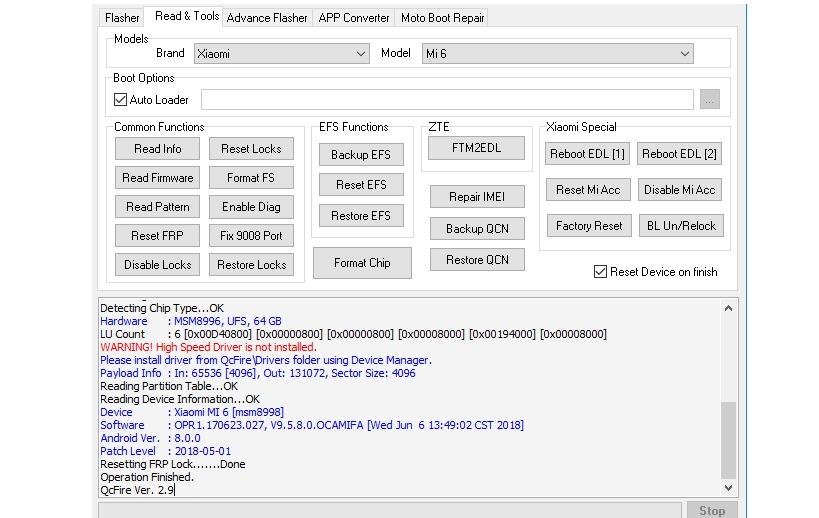Click Enable Diag button
Image resolution: width=819 pixels, height=518 pixels.
[251, 207]
